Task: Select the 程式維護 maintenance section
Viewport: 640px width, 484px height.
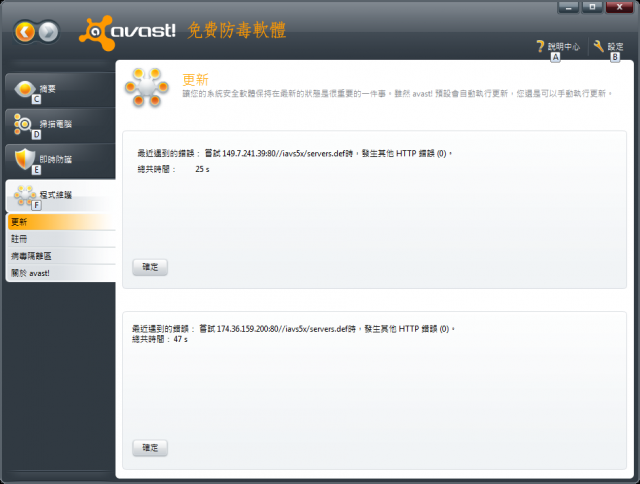Action: coord(60,195)
